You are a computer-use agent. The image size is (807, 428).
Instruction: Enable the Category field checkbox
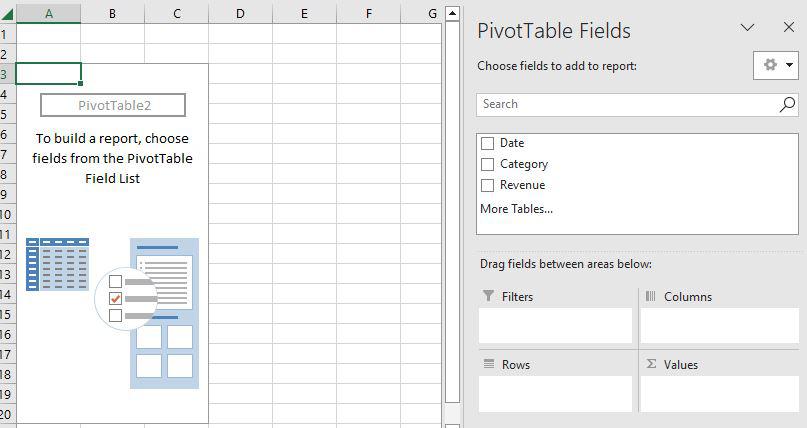pos(488,164)
